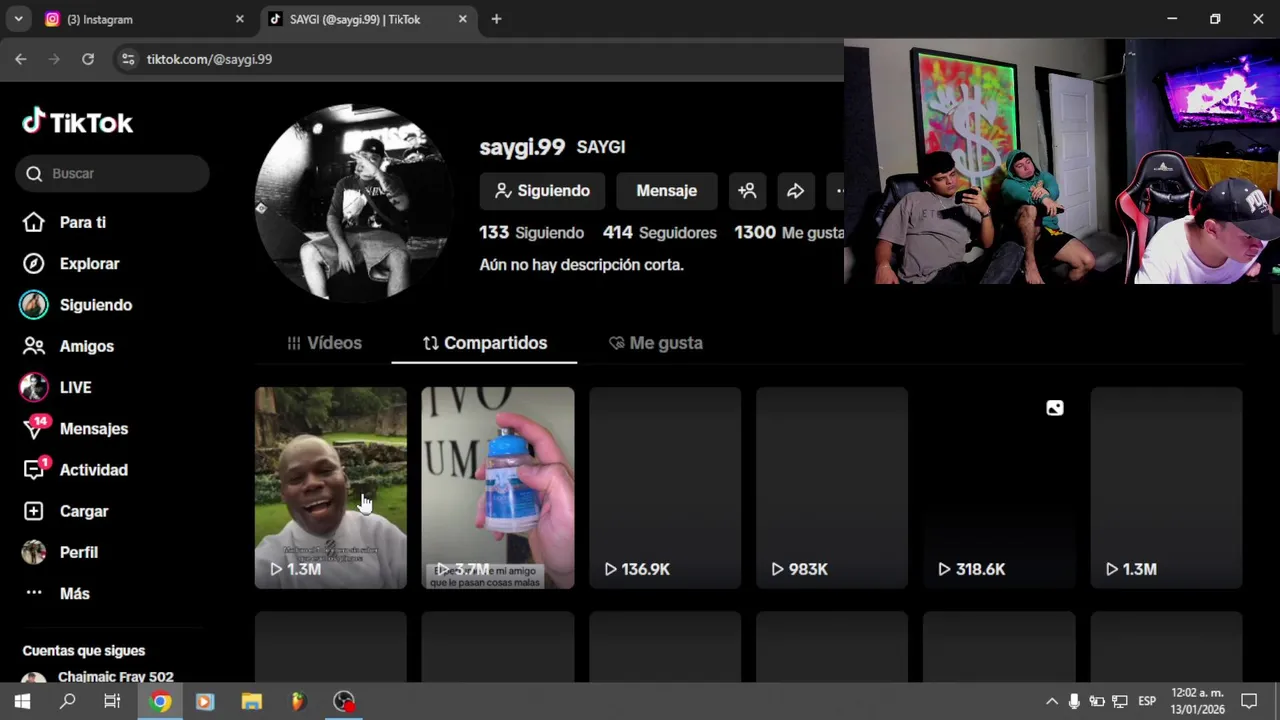Reload the TikTok page
1280x720 pixels.
click(88, 59)
